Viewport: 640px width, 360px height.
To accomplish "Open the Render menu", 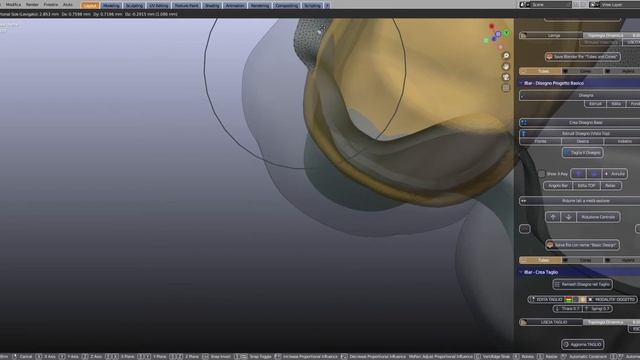I will pyautogui.click(x=32, y=5).
